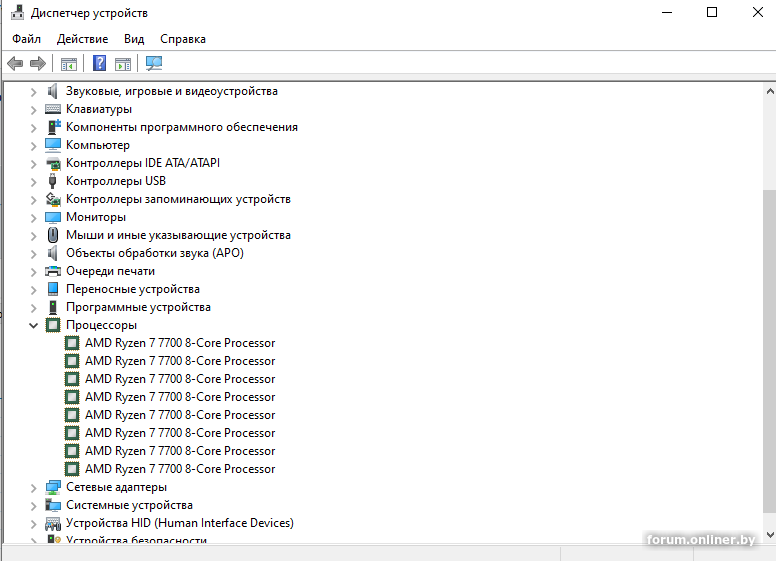Expand Звуковые, игровые и видеоустройства
Viewport: 776px width, 561px height.
[33, 92]
